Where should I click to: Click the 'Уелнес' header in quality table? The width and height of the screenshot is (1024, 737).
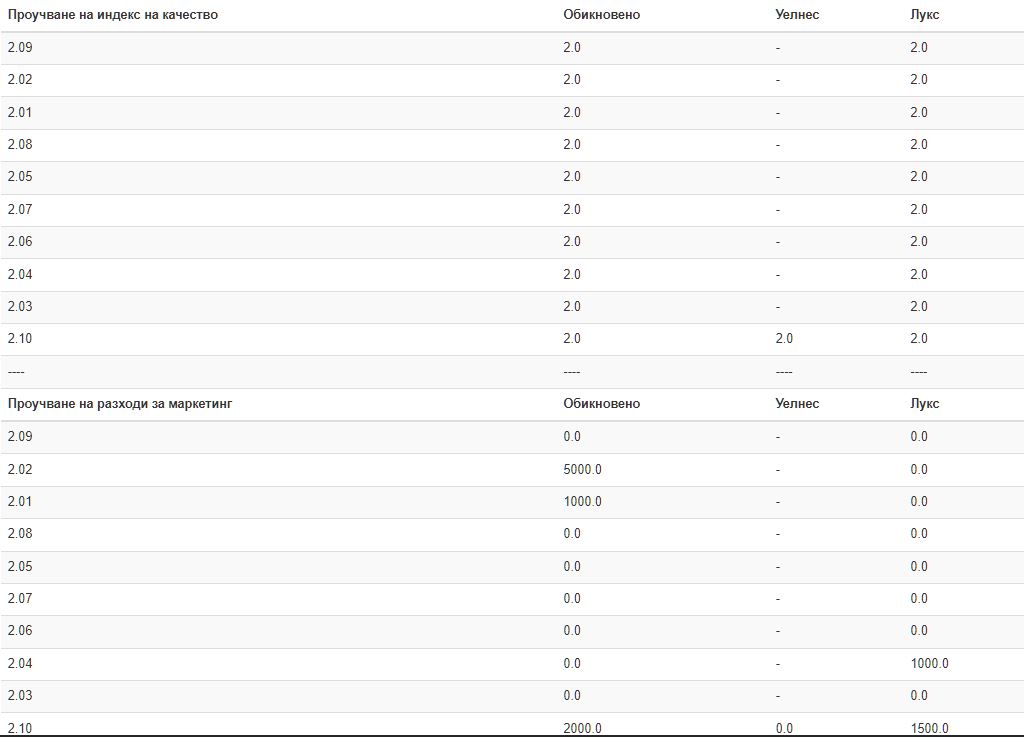797,14
